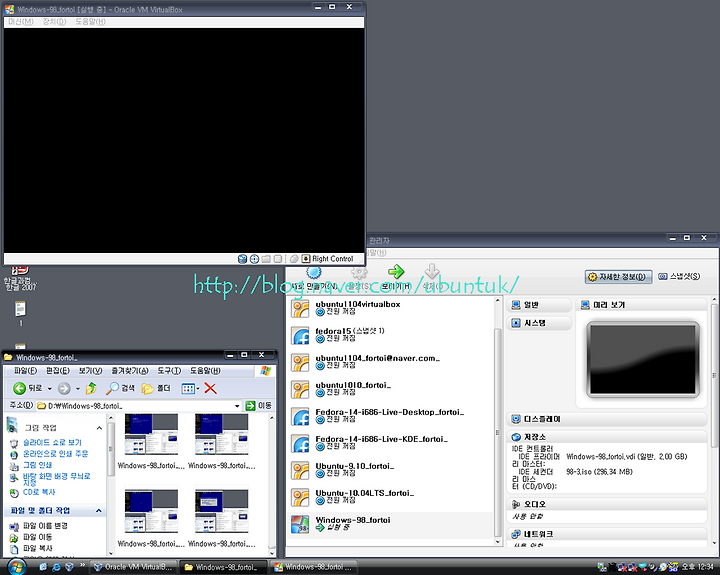Screen dimensions: 720x575
Task: Click the mouse integration icon in VM status bar
Action: pos(294,259)
